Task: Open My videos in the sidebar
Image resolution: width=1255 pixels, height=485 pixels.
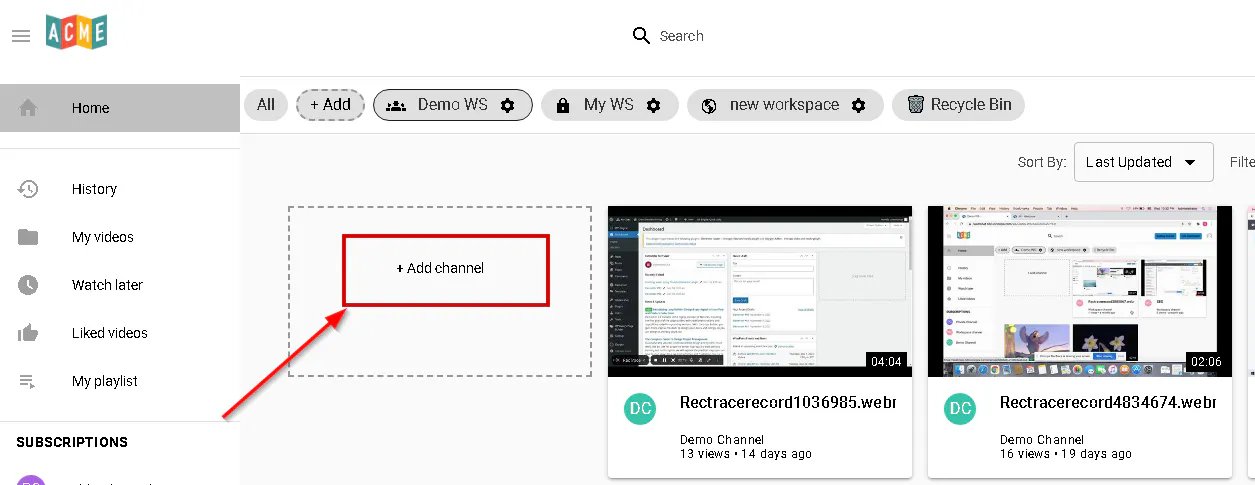Action: point(120,237)
